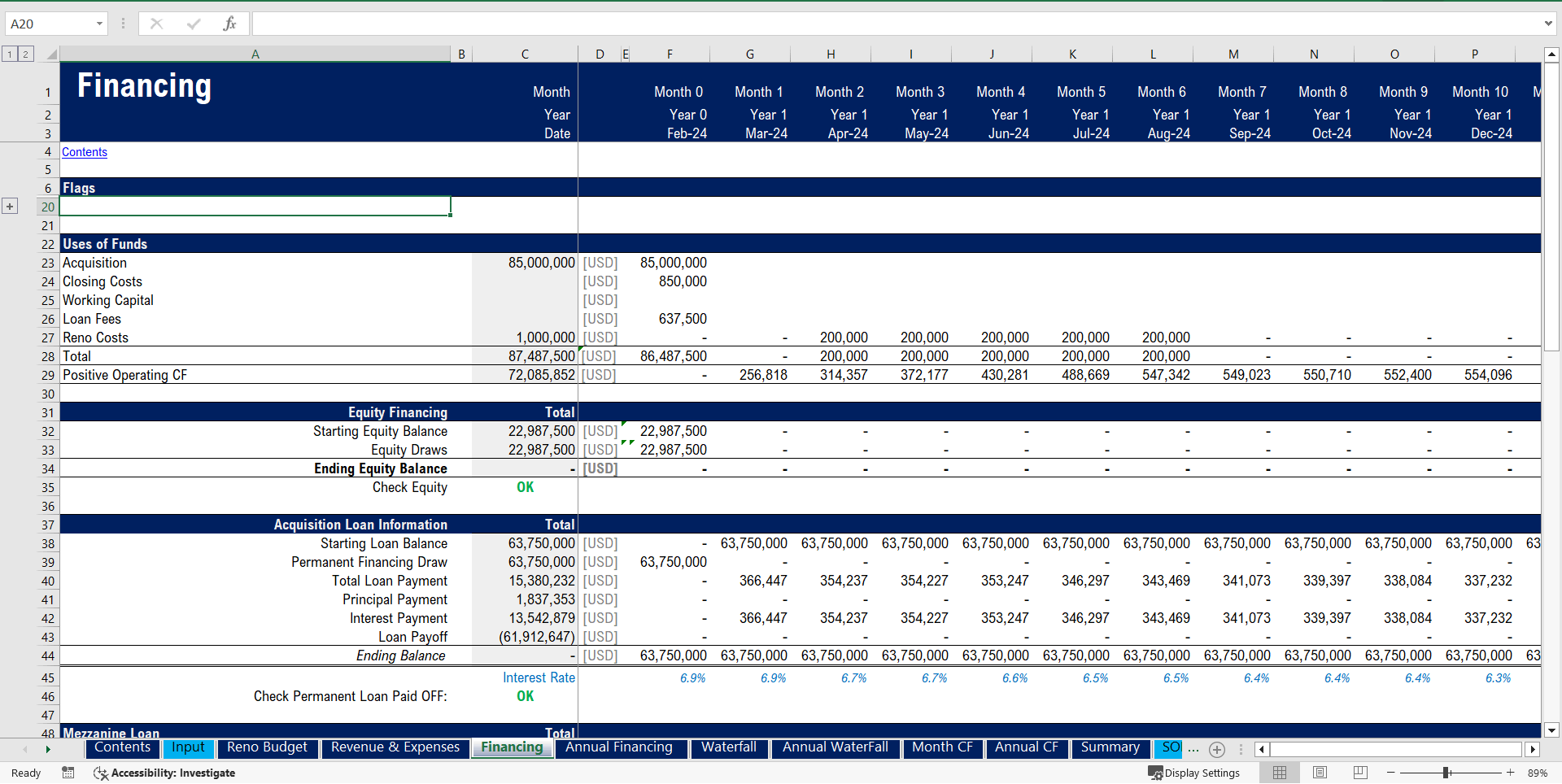Select the Positive Operating CF 72,085,852 cell
This screenshot has height=784, width=1562.
coord(525,375)
